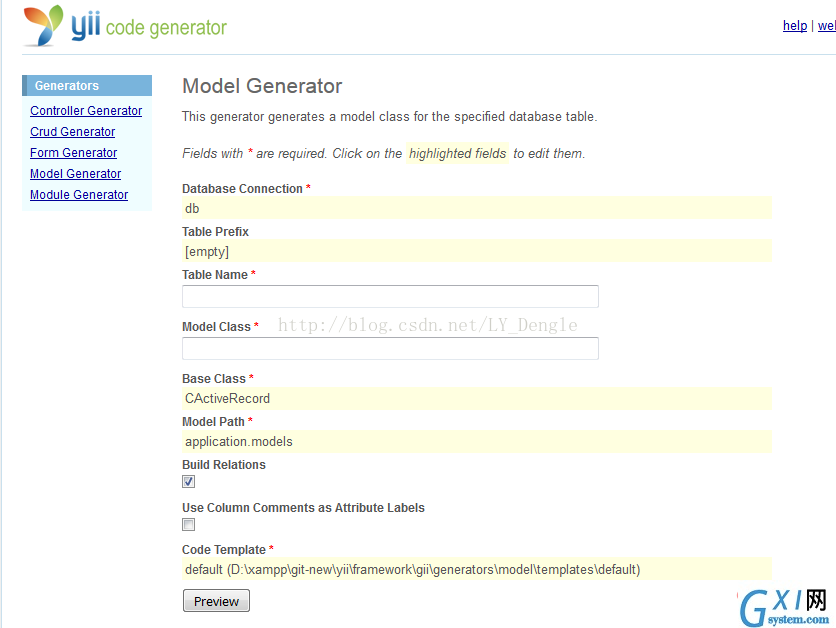
Task: Click the 'yii code generator' title text
Action: (x=149, y=27)
